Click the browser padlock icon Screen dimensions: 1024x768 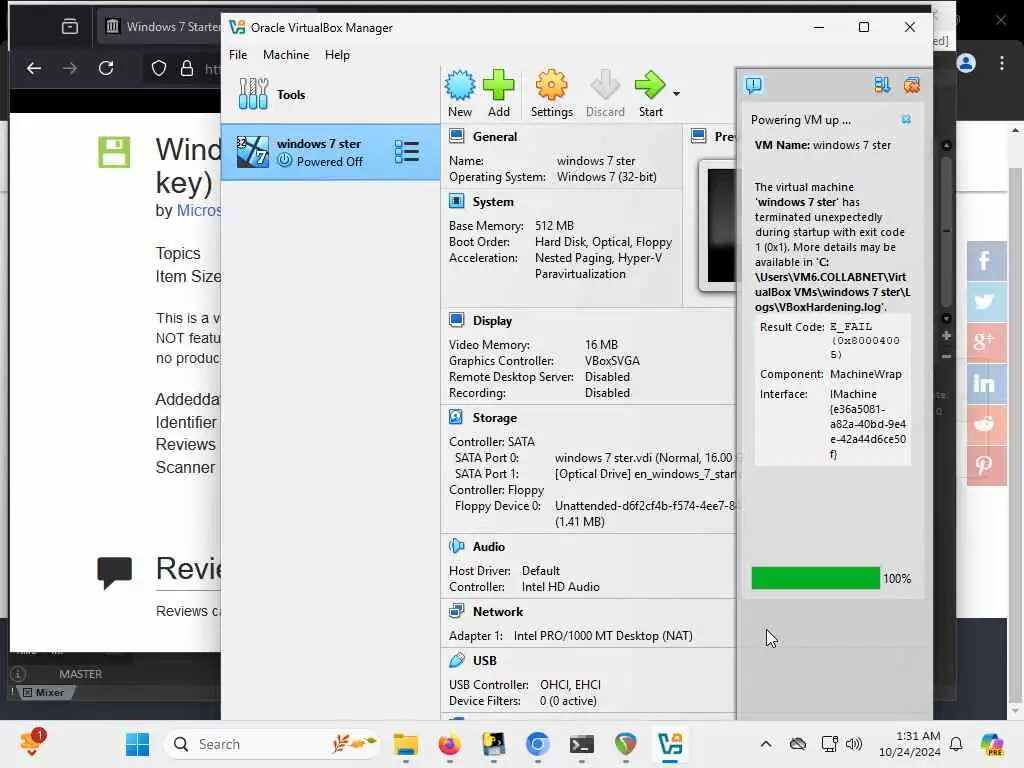187,68
